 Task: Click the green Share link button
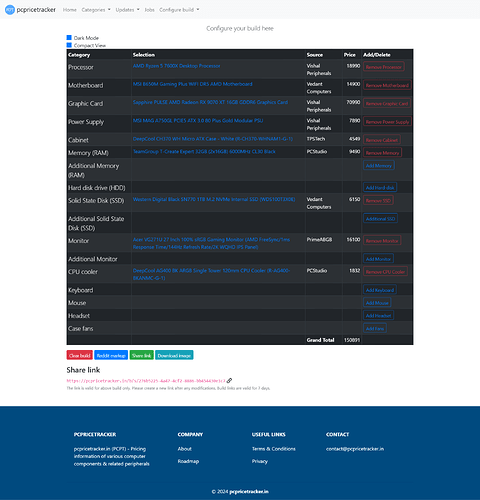point(141,355)
